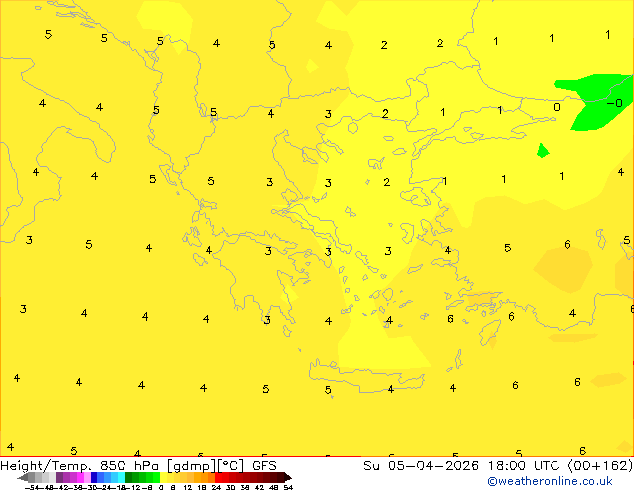Pick the bright red swatch in color scale

tap(226, 477)
